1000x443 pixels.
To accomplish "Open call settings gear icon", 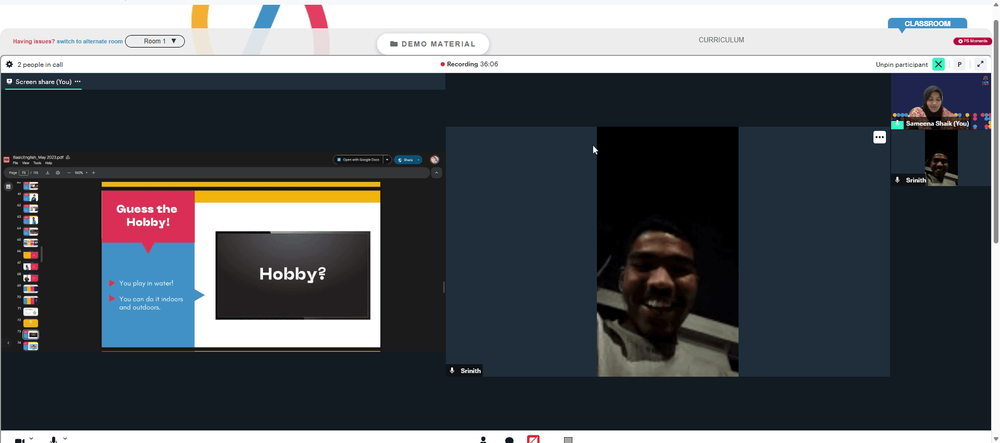I will [x=9, y=64].
